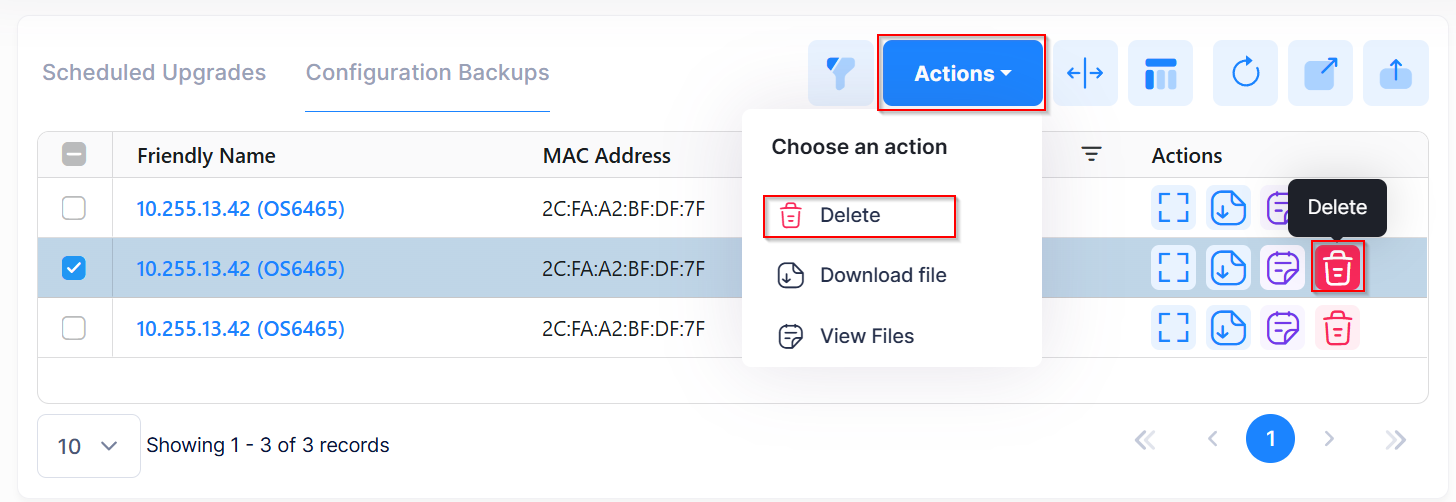Image resolution: width=1456 pixels, height=502 pixels.
Task: Click the refresh table icon
Action: pyautogui.click(x=1245, y=73)
